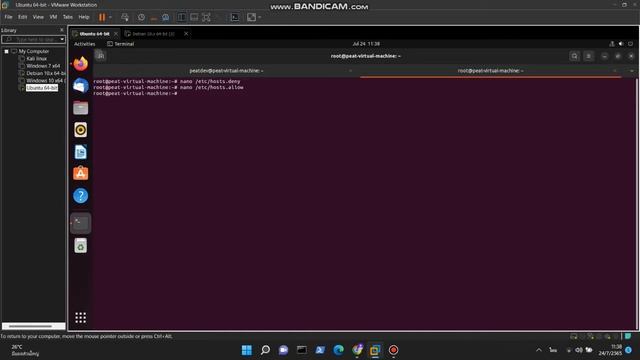The width and height of the screenshot is (640, 360).
Task: Close the Debian VM tab
Action: [x=186, y=33]
